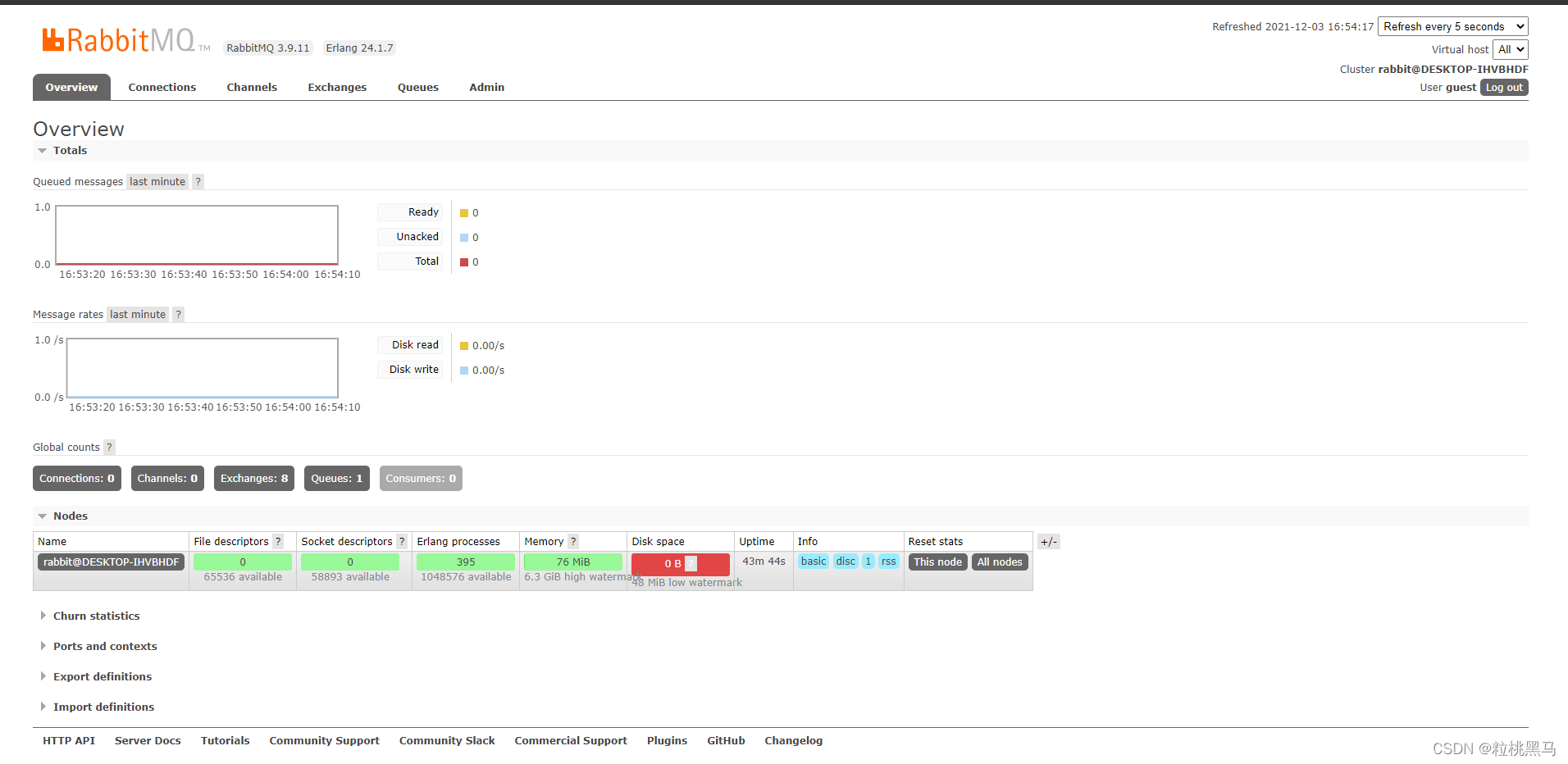Click the Erlang processes 395 bar
The image size is (1568, 764).
click(x=466, y=562)
